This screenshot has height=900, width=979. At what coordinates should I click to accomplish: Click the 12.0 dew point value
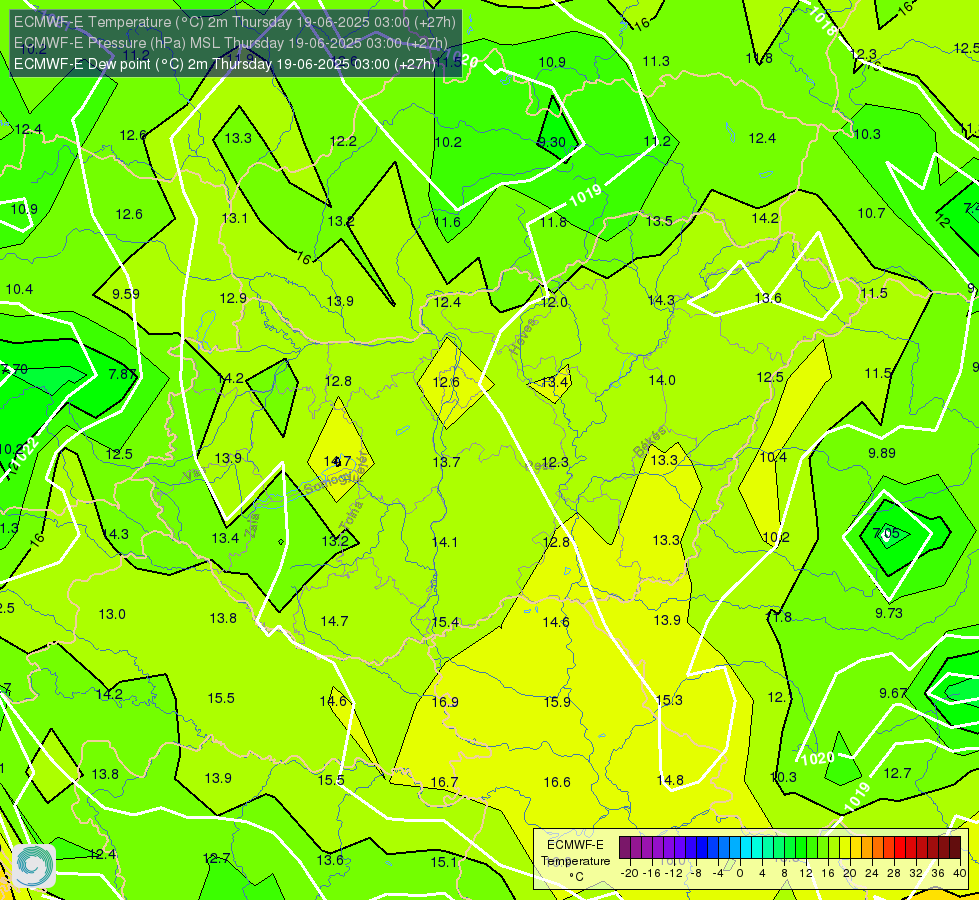tap(554, 302)
